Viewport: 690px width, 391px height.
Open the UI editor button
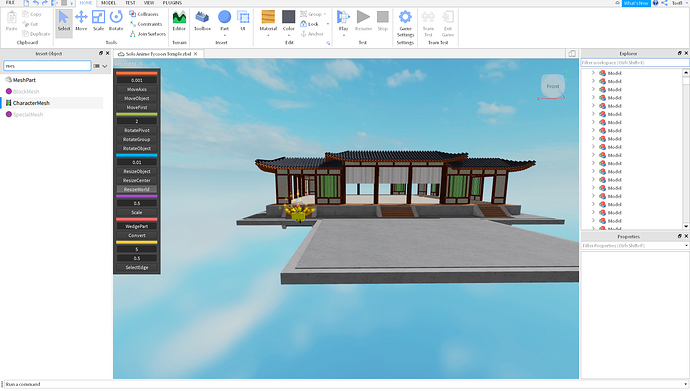[x=243, y=21]
